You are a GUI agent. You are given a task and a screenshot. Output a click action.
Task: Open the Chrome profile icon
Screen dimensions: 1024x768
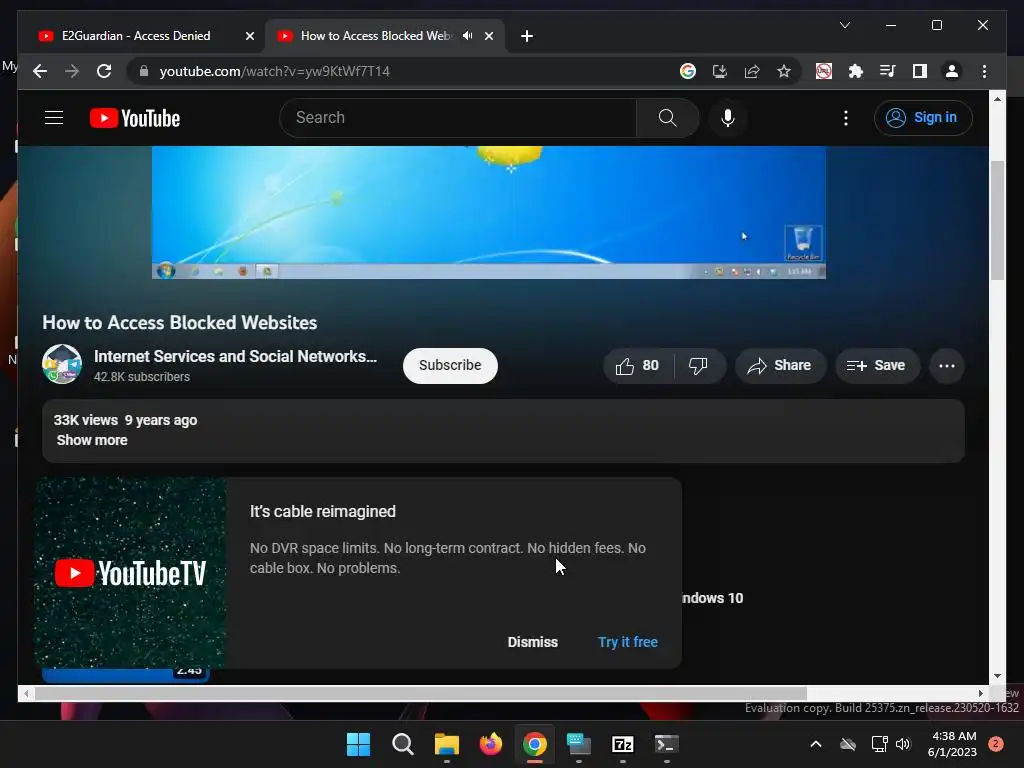click(952, 71)
